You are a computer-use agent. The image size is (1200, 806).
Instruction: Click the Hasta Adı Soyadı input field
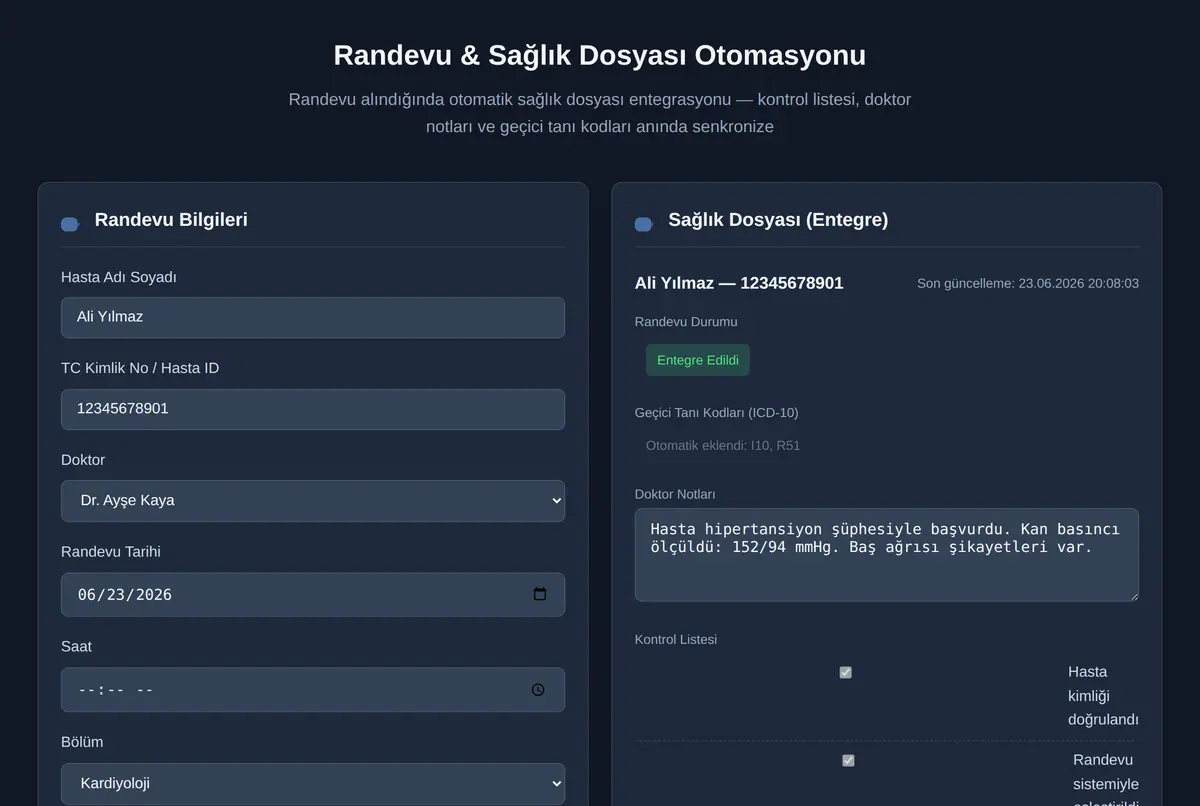pos(313,317)
